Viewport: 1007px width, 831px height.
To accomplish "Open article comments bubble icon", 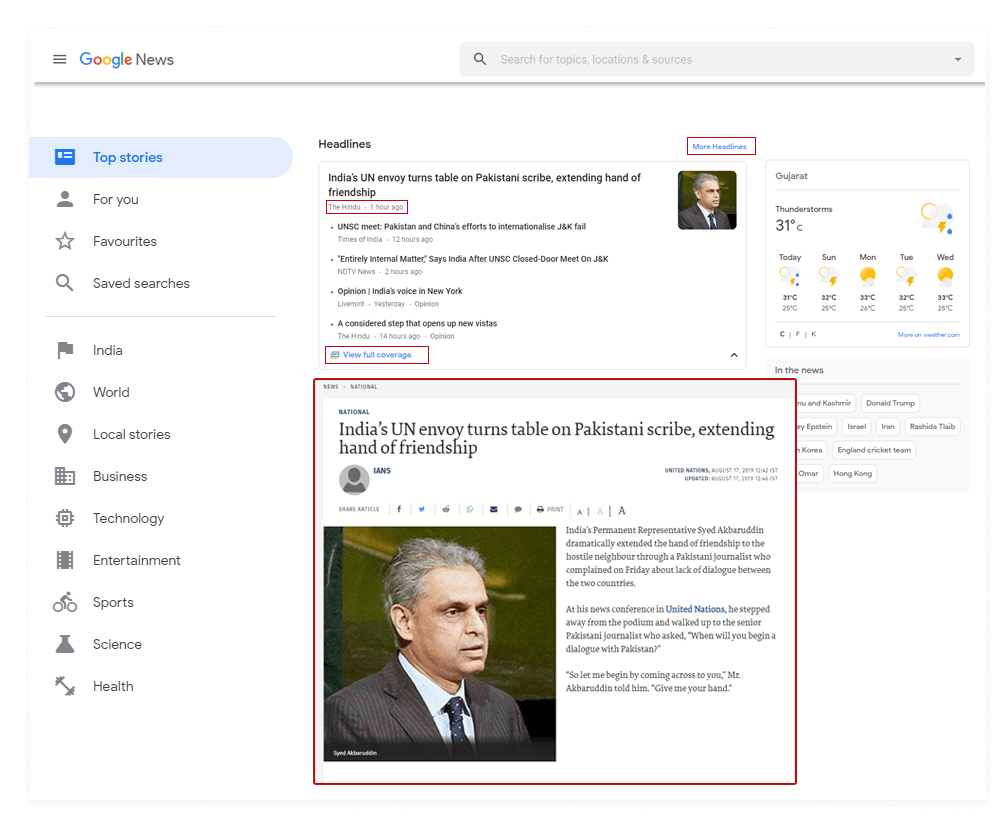I will (518, 509).
